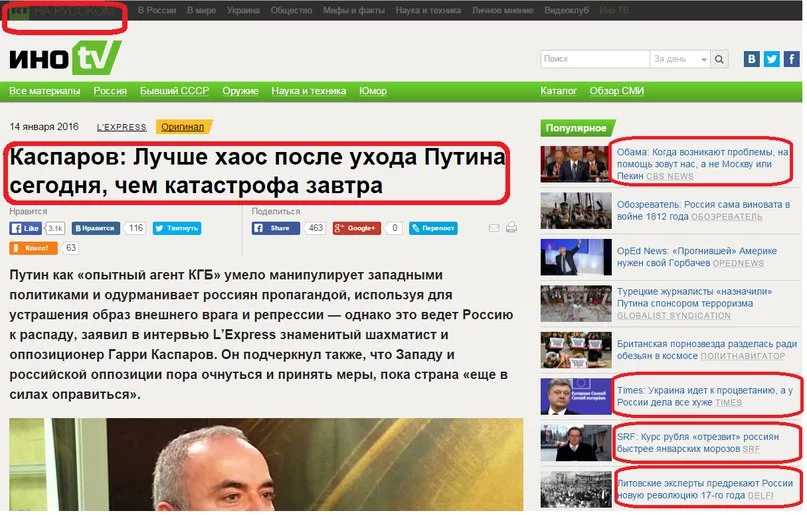Click Украина in the top bar

point(243,10)
